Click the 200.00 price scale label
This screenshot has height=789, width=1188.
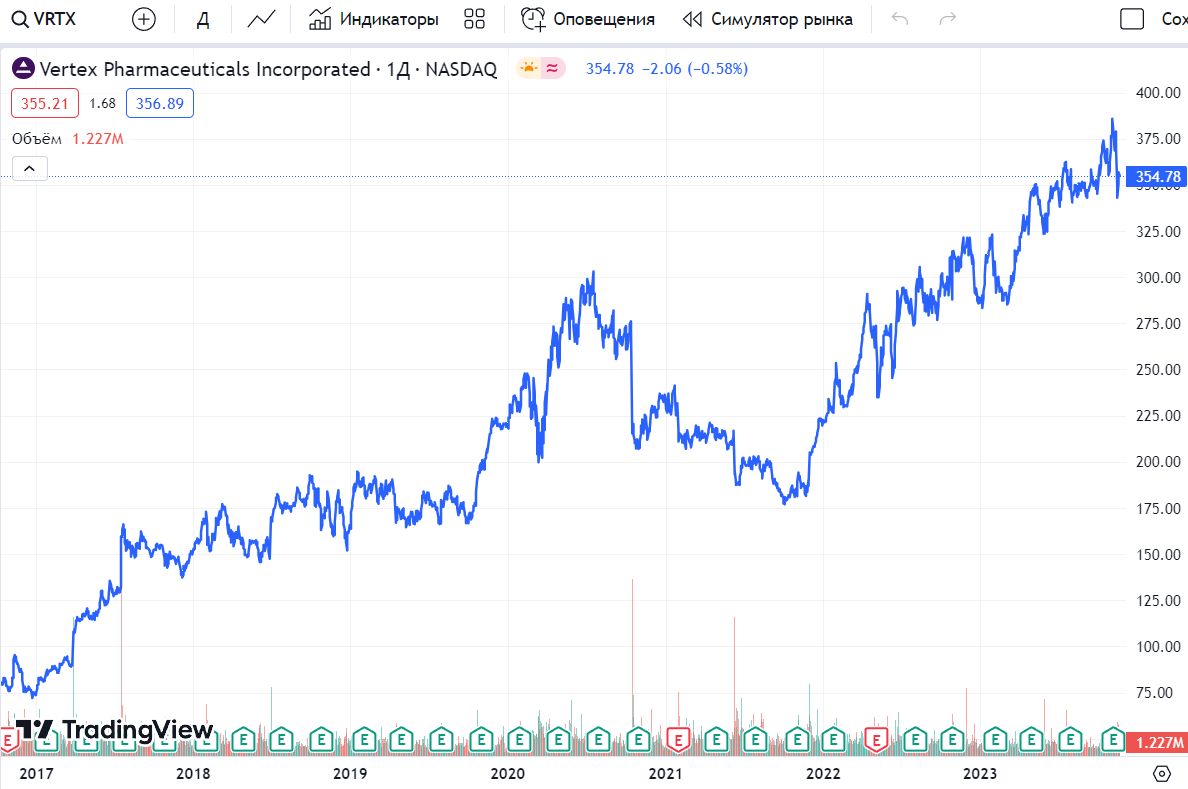tap(1158, 462)
